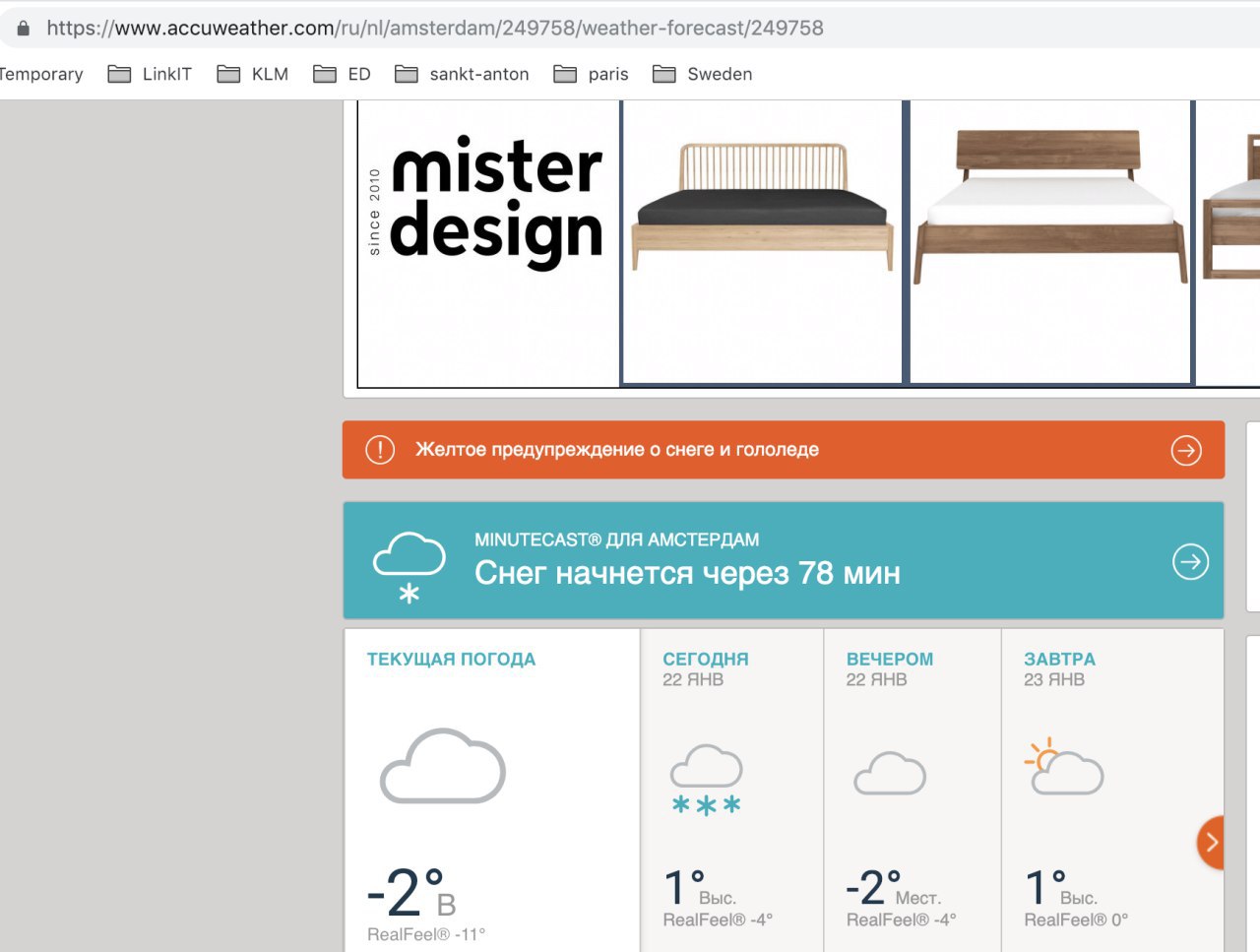1260x952 pixels.
Task: Open the paris bookmark folder
Action: (591, 74)
